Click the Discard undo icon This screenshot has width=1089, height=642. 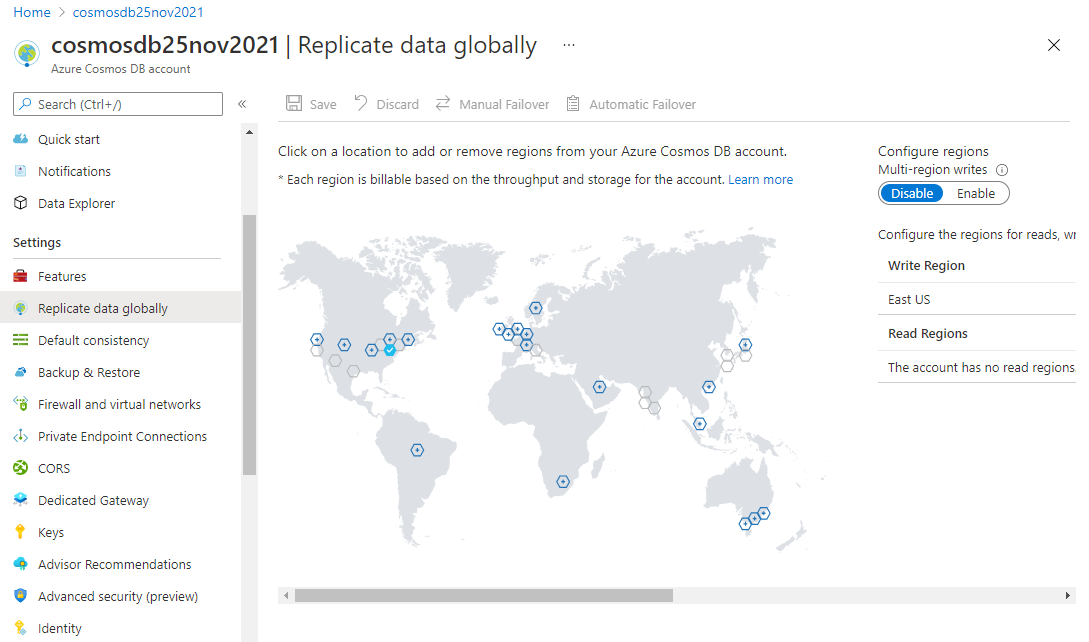pos(361,103)
